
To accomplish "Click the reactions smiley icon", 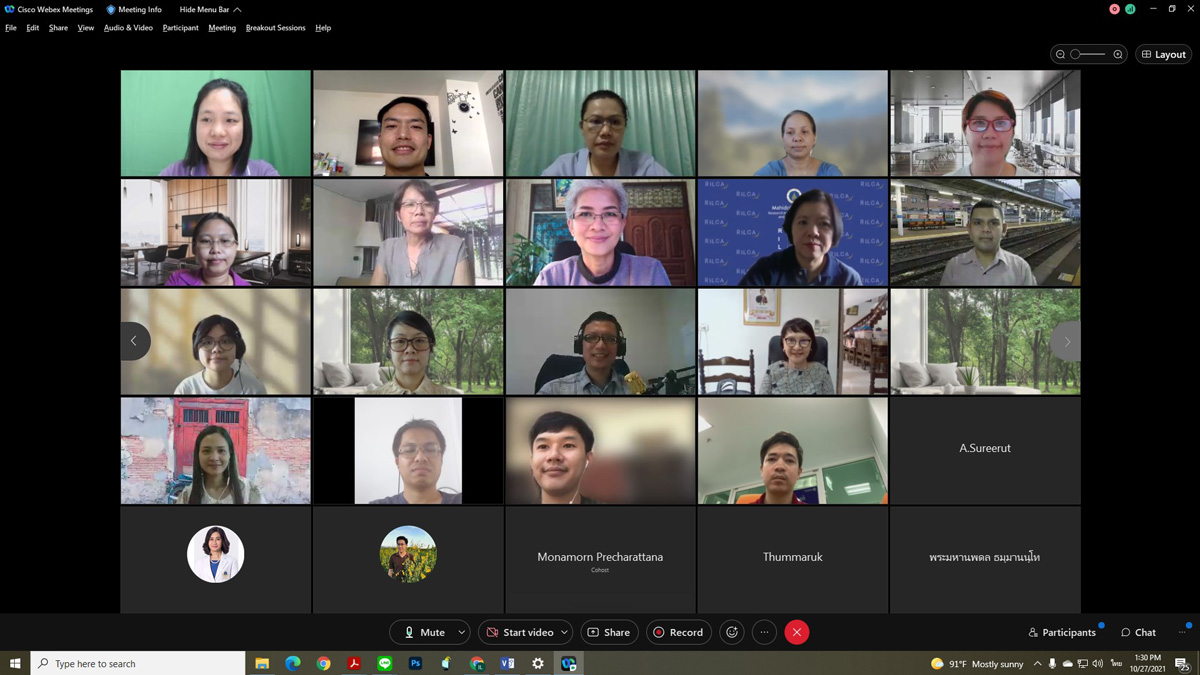I will [732, 632].
